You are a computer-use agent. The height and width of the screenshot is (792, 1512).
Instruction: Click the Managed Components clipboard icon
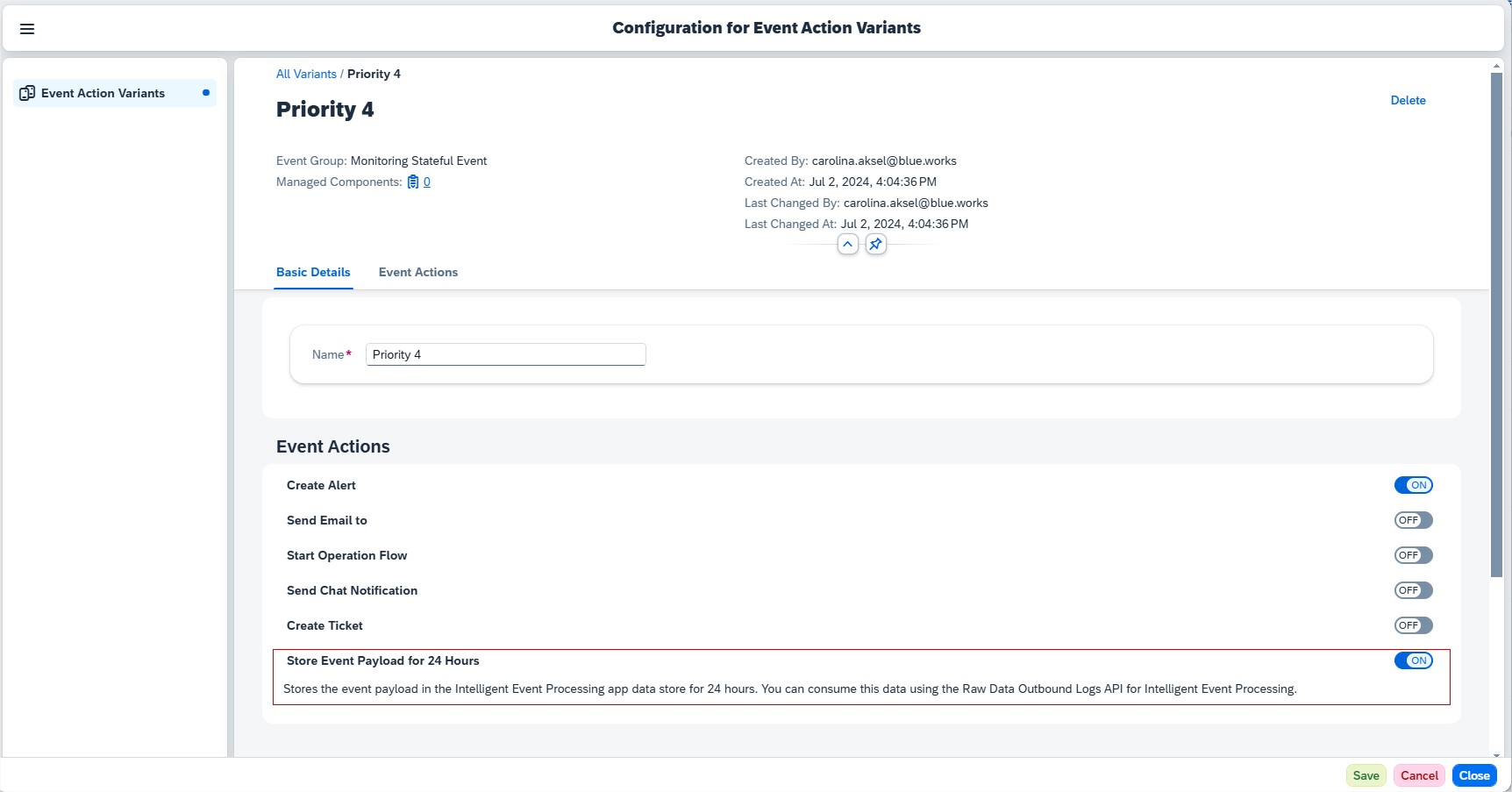(413, 182)
